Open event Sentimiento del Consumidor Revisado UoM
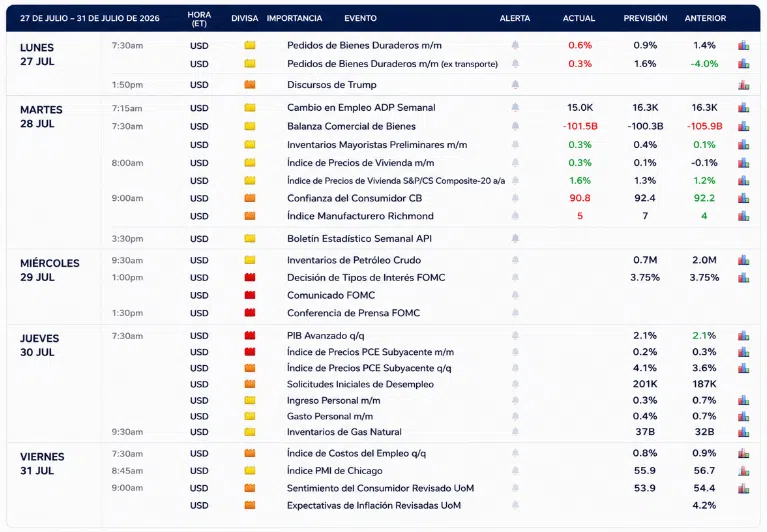The height and width of the screenshot is (532, 767). (x=381, y=488)
